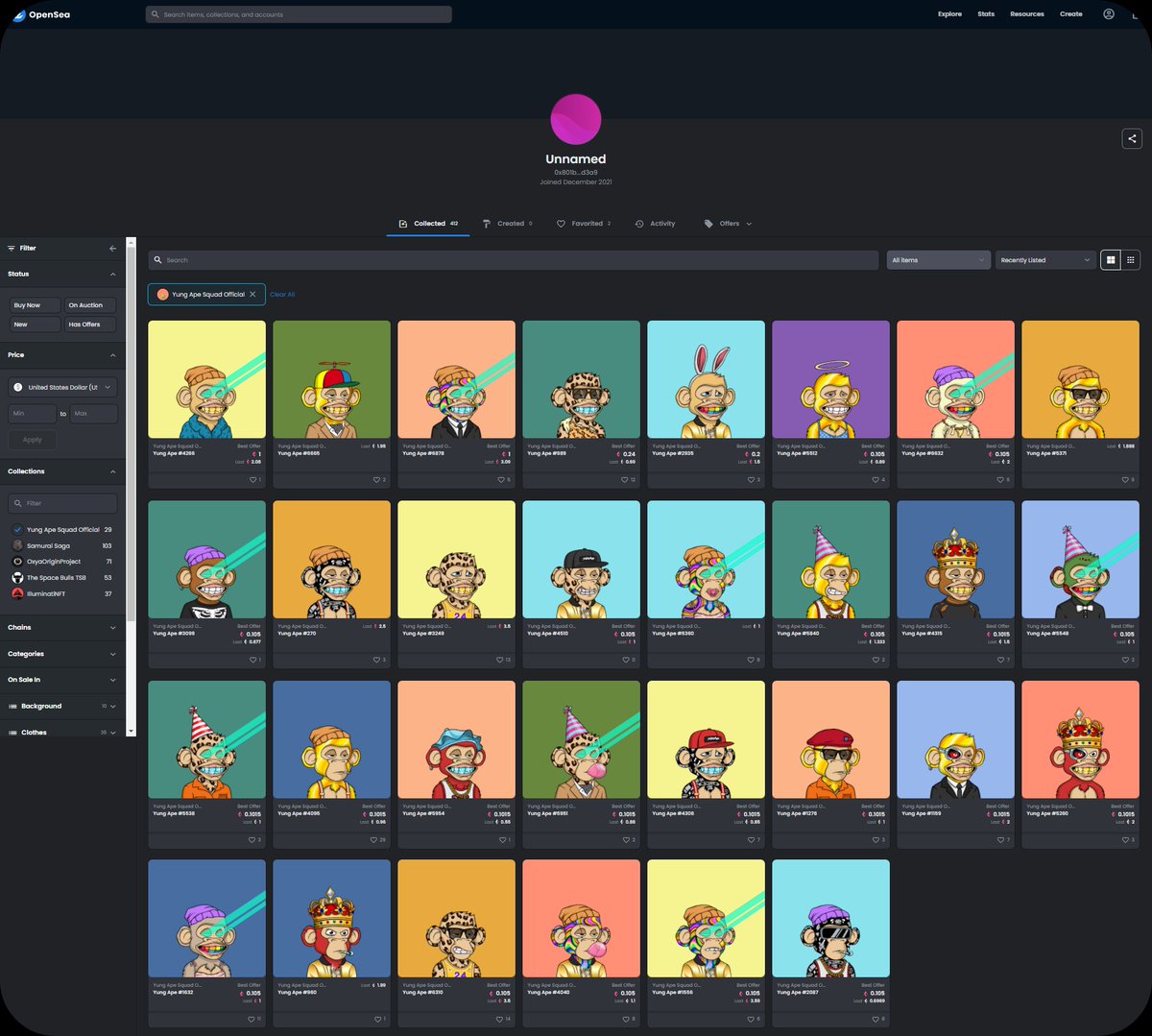This screenshot has width=1152, height=1036.
Task: Collapse the Status filter section
Action: pos(62,274)
